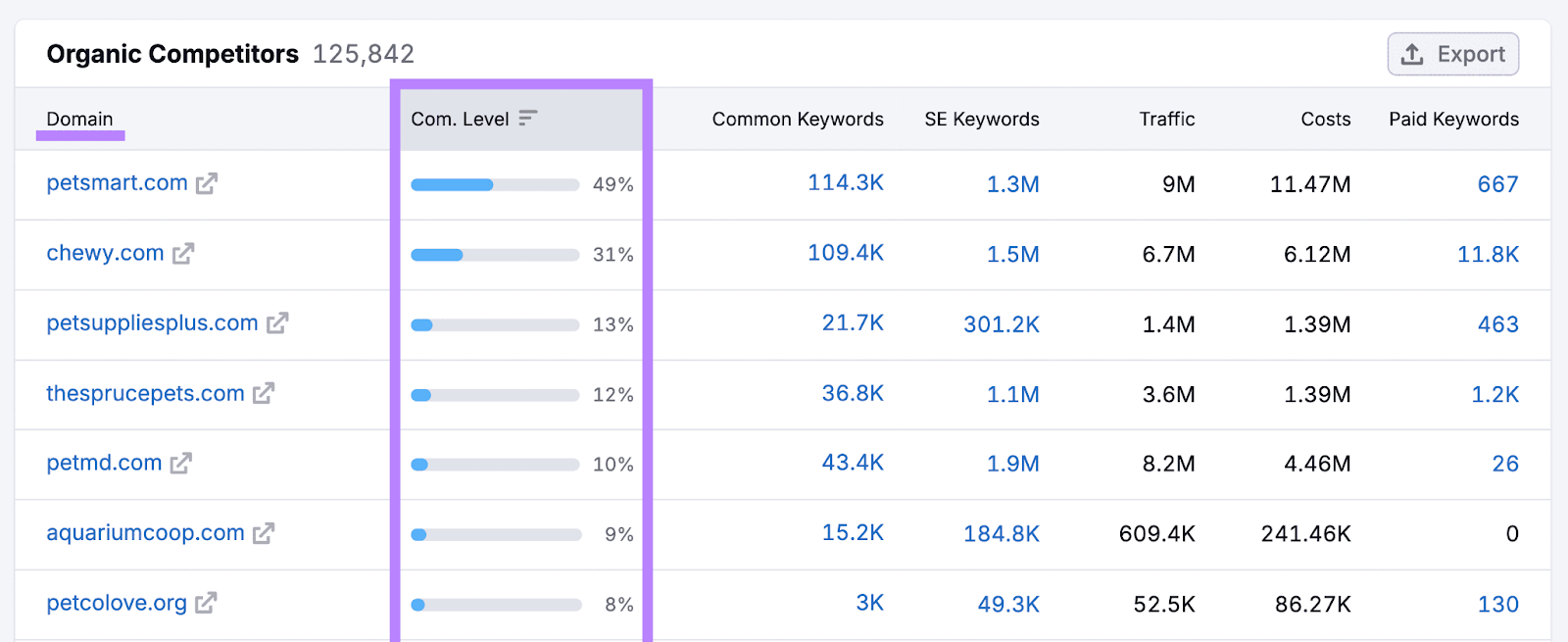
Task: Export the Organic Competitors table
Action: 1452,54
